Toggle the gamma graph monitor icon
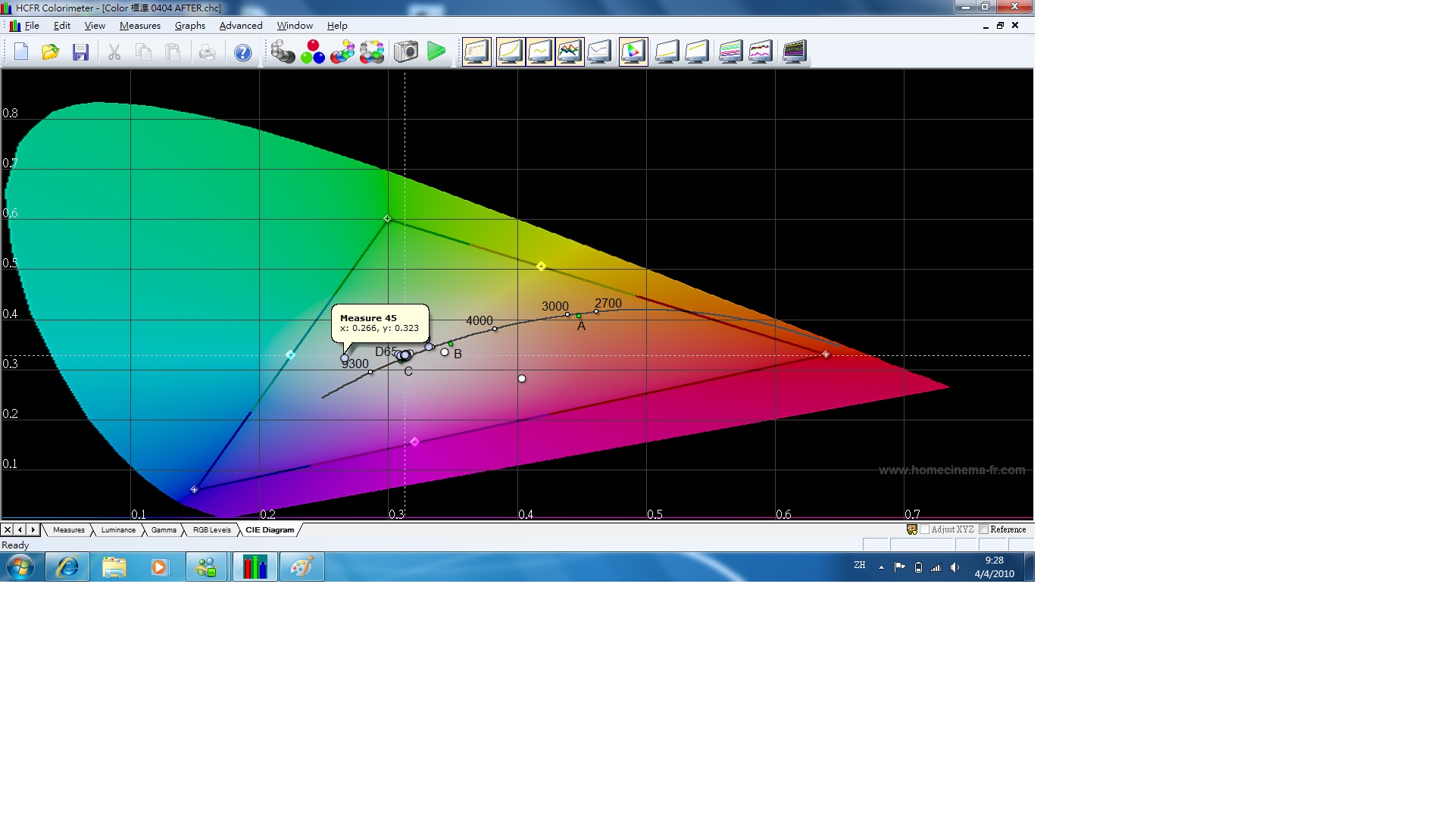This screenshot has height=818, width=1456. [x=540, y=52]
